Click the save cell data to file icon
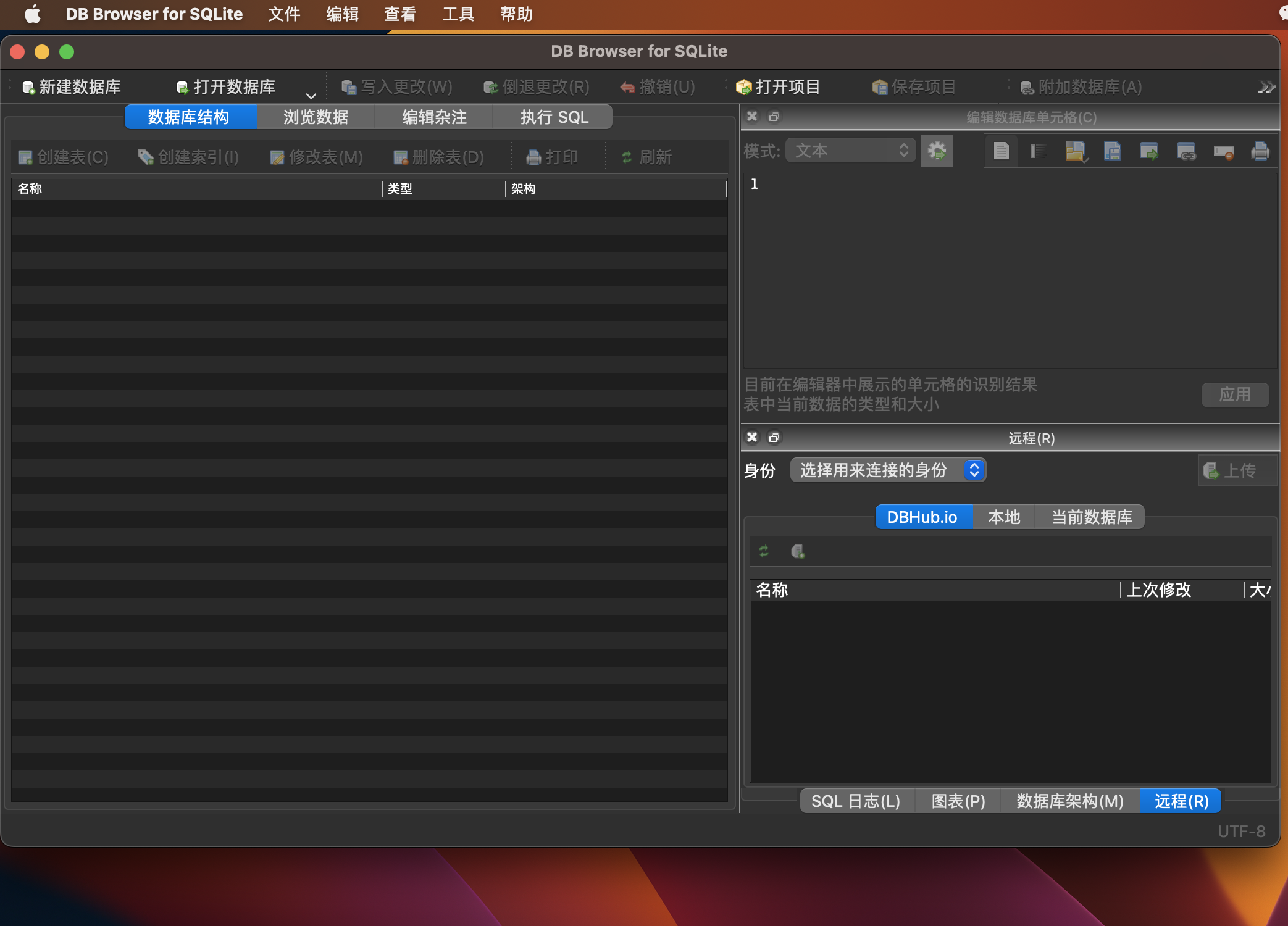The width and height of the screenshot is (1288, 926). tap(1112, 151)
